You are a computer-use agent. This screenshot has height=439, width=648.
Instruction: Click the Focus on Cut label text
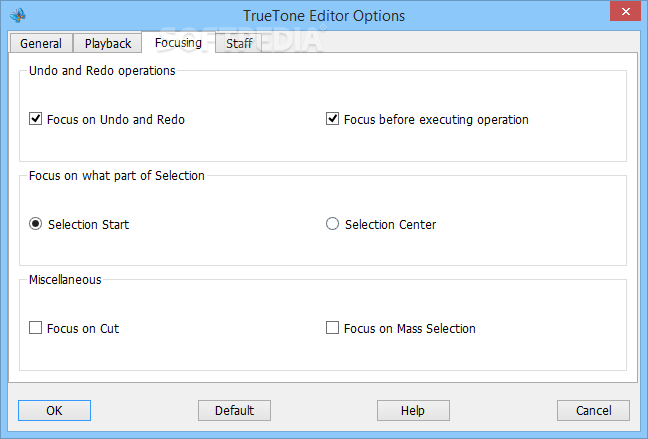[x=83, y=329]
